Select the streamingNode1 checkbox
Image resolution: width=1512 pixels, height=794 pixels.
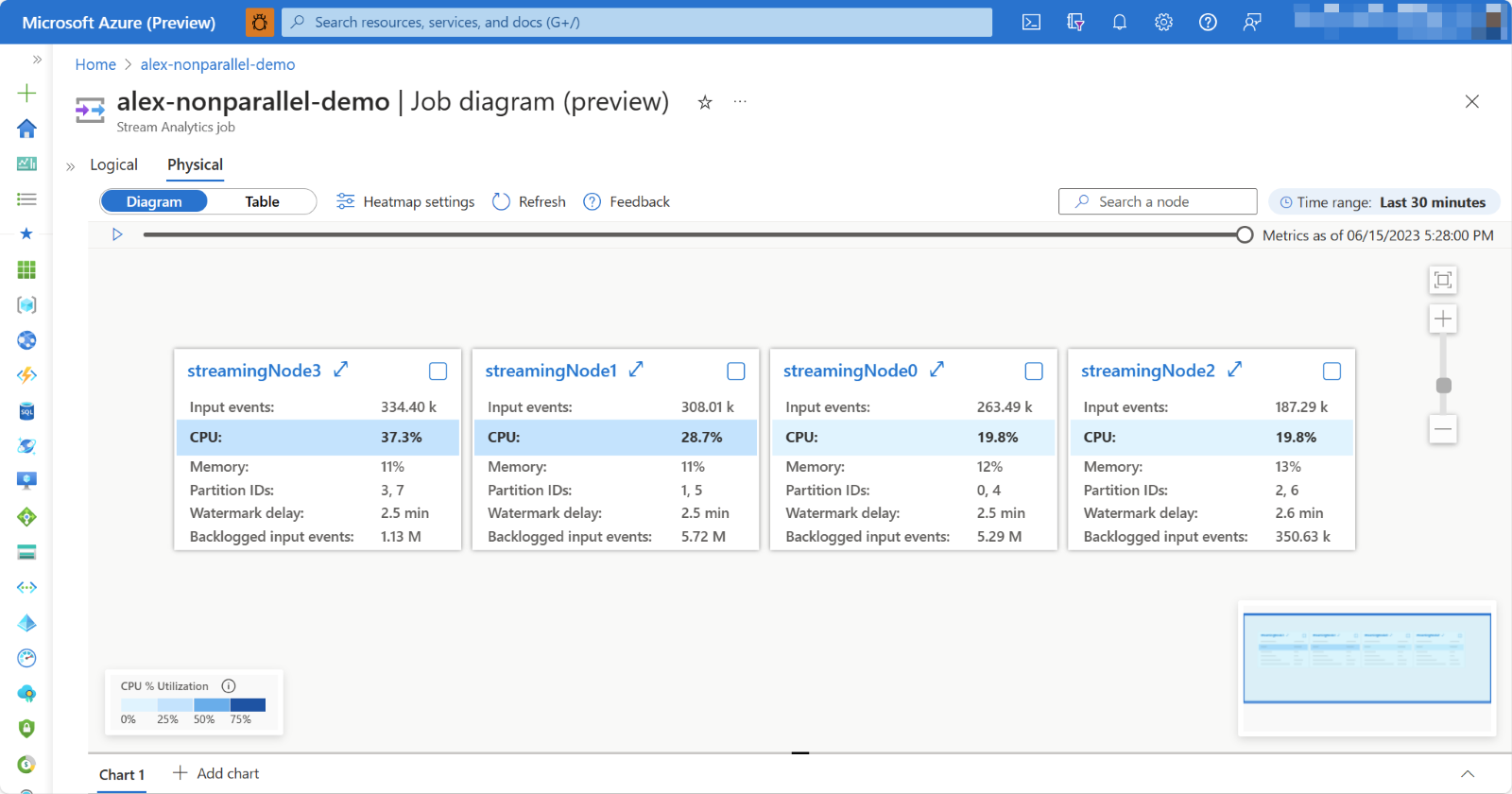point(736,371)
